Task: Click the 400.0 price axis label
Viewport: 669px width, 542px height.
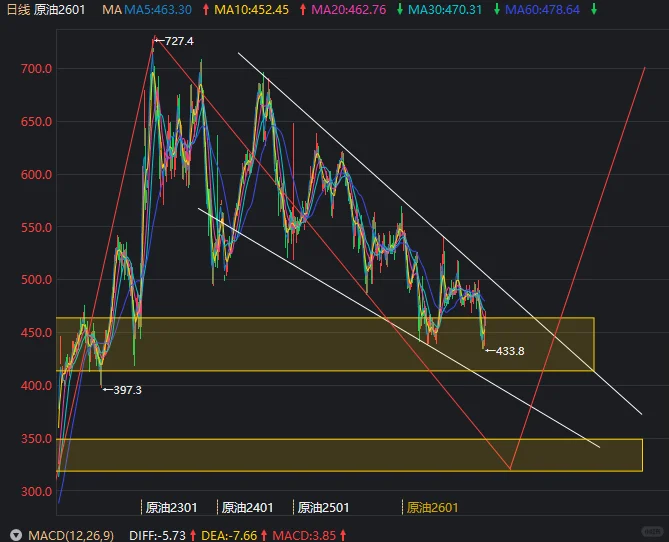Action: [37, 386]
